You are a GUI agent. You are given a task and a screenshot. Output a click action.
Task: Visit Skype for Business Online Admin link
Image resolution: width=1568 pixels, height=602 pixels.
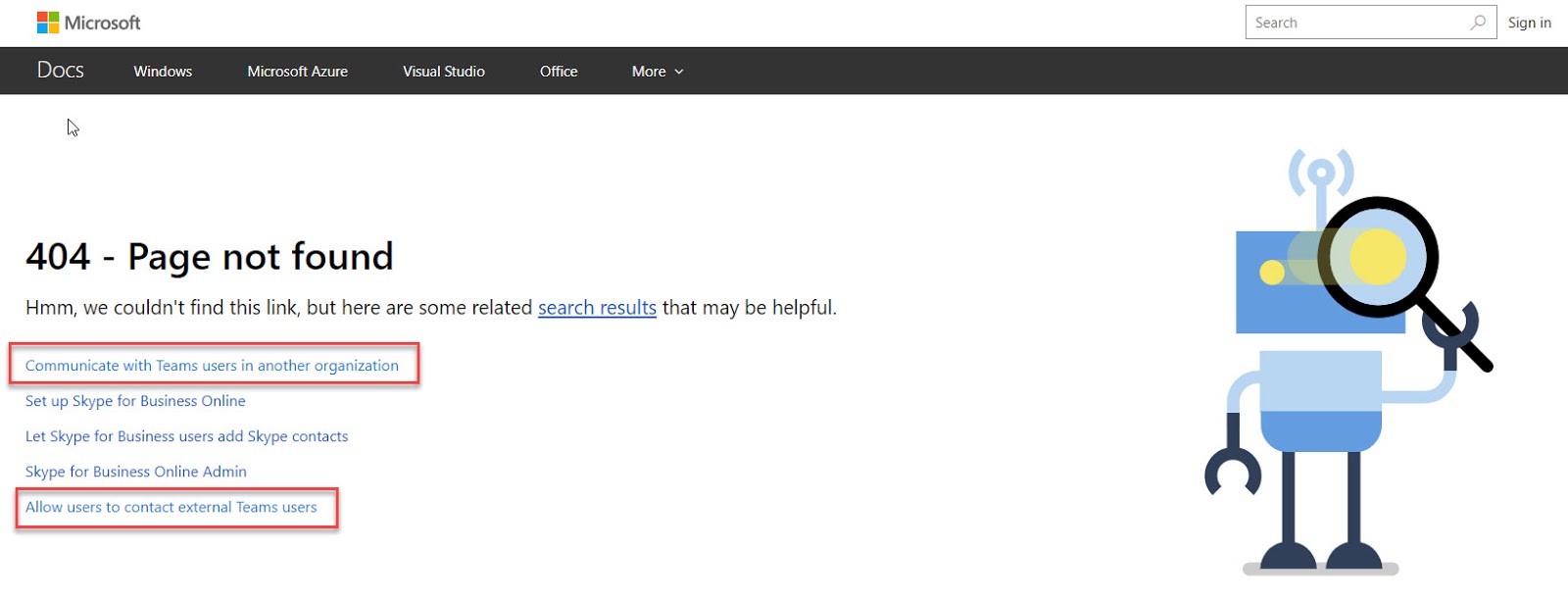135,472
